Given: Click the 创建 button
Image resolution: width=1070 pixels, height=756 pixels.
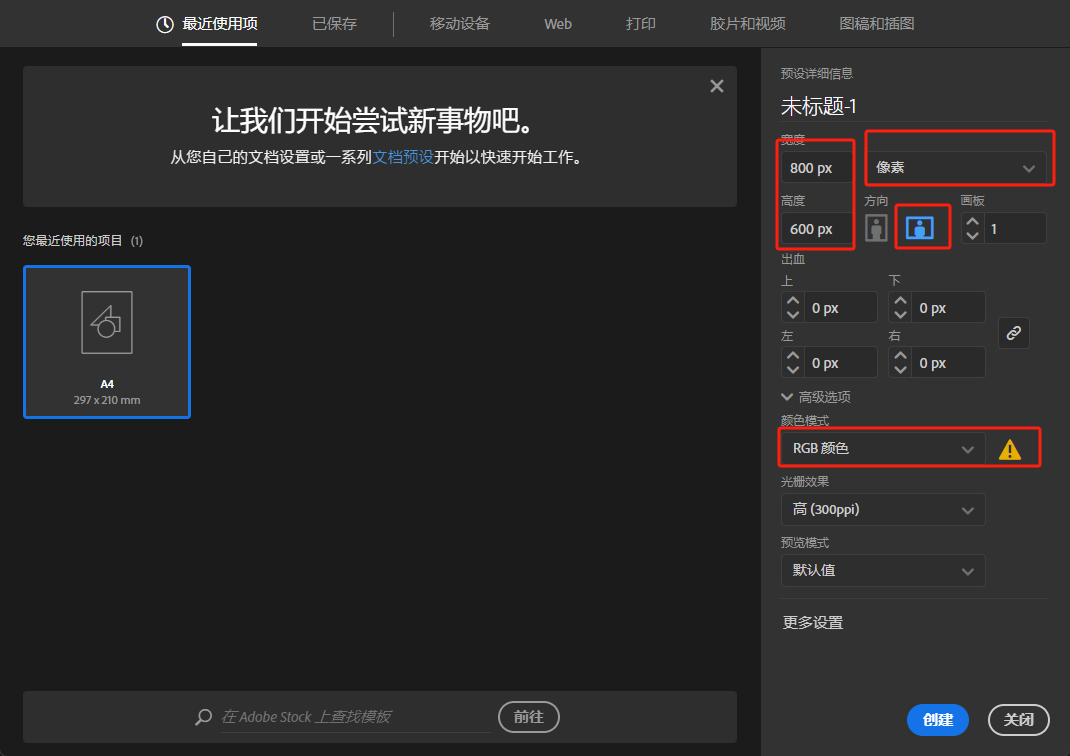Looking at the screenshot, I should [x=938, y=720].
